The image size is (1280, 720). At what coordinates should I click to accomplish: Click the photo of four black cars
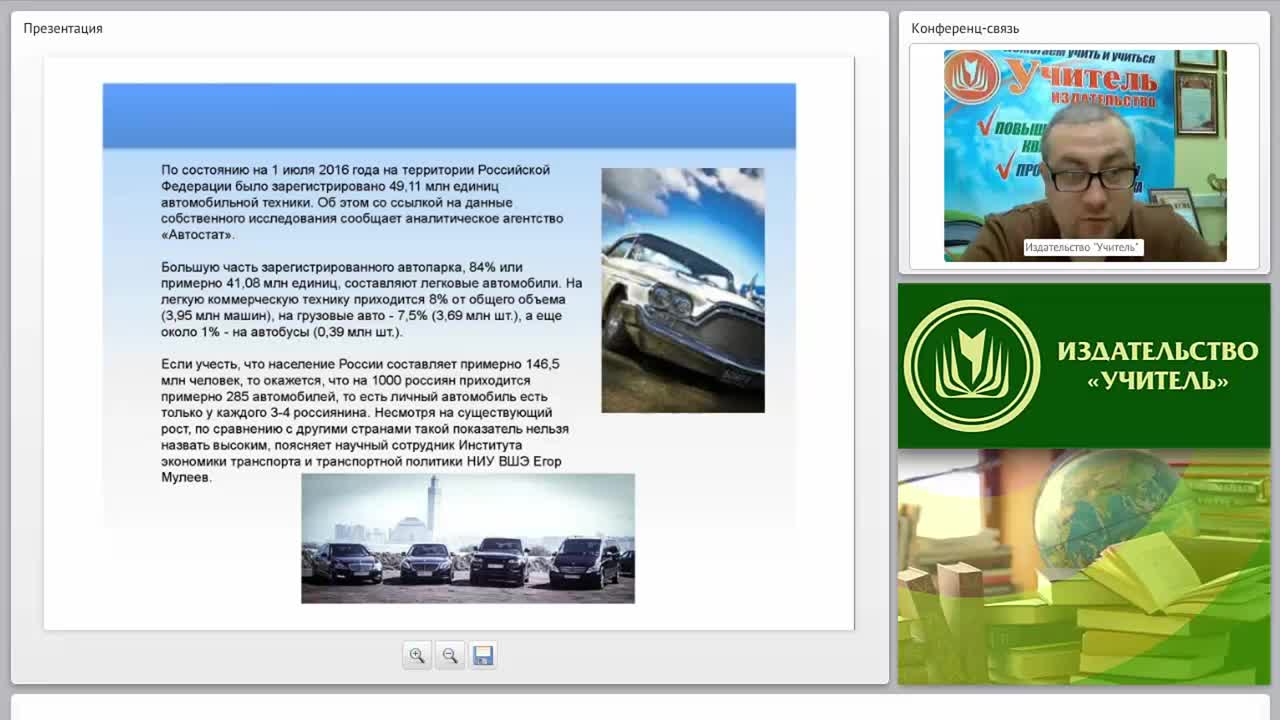click(468, 538)
